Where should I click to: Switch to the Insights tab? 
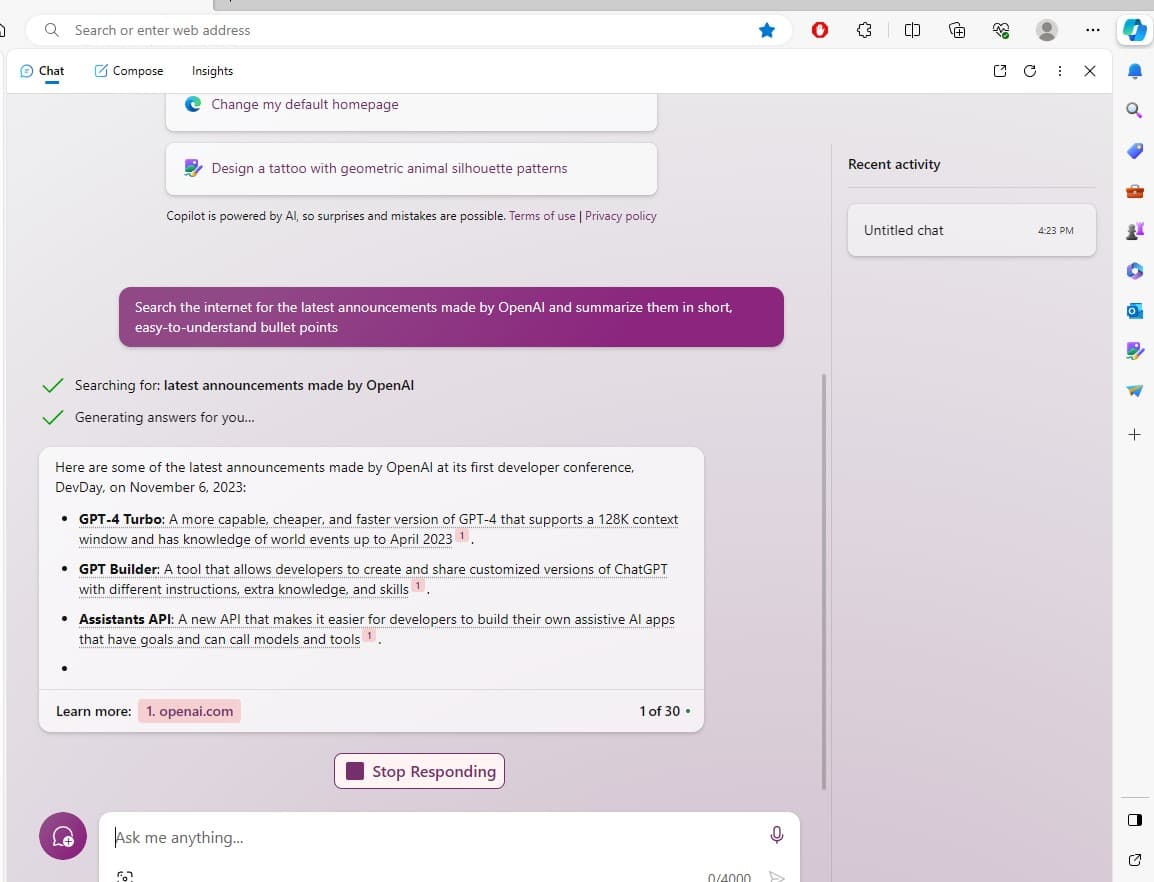(x=212, y=71)
